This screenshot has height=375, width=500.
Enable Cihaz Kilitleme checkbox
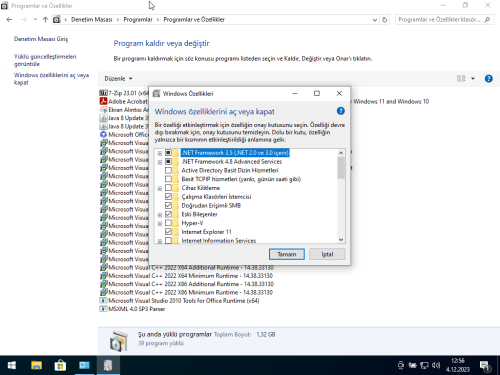168,188
